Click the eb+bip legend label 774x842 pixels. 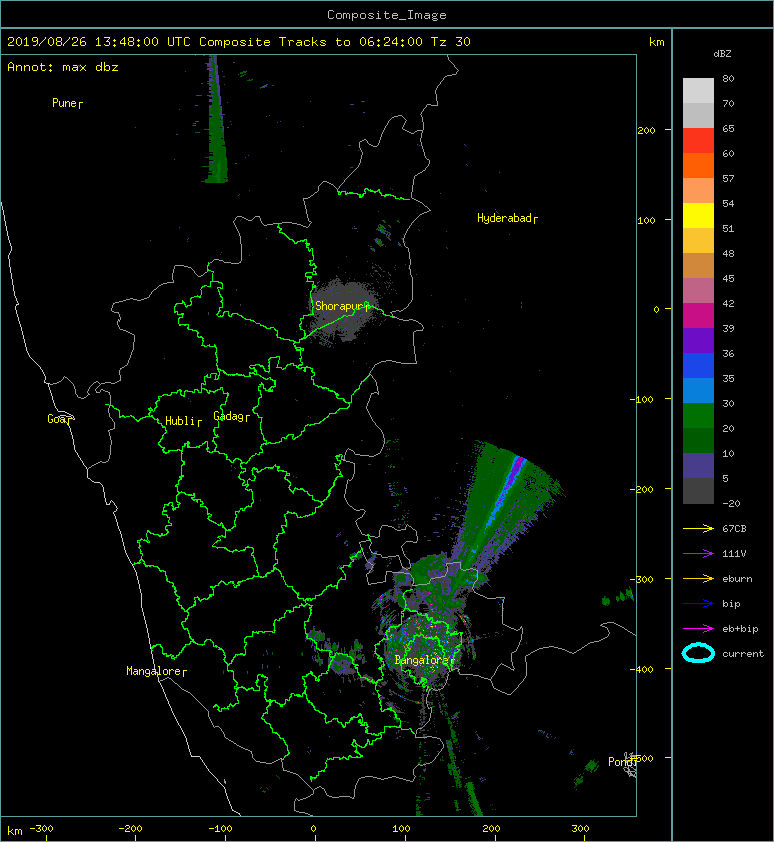pos(741,628)
